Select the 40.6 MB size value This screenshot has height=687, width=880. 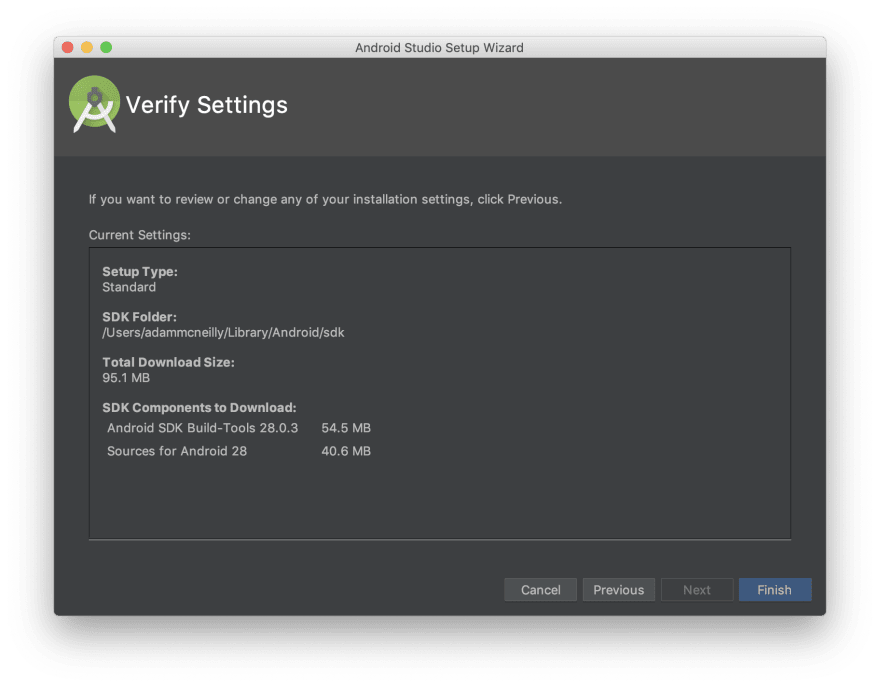[346, 451]
